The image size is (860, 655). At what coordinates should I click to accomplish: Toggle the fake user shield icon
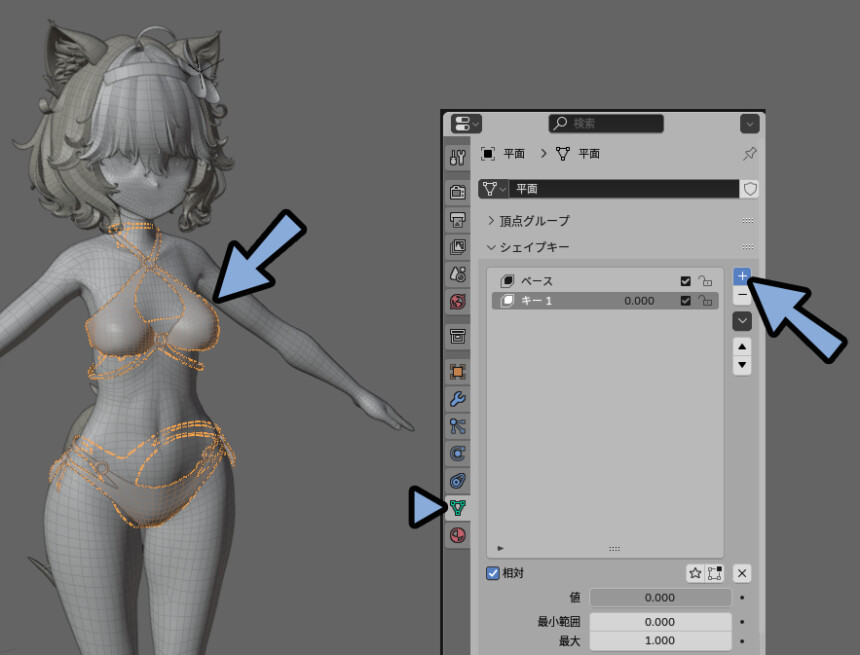coord(749,189)
